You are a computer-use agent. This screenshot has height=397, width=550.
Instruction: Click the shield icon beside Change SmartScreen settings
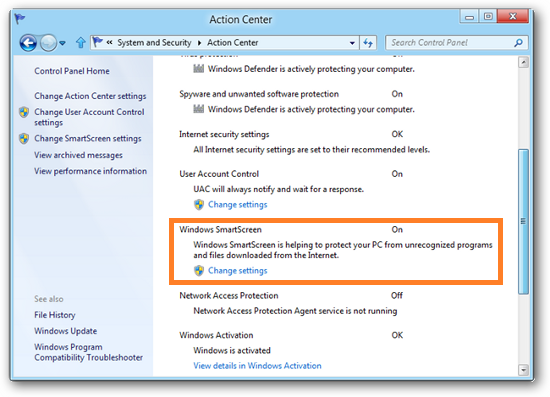pyautogui.click(x=24, y=139)
